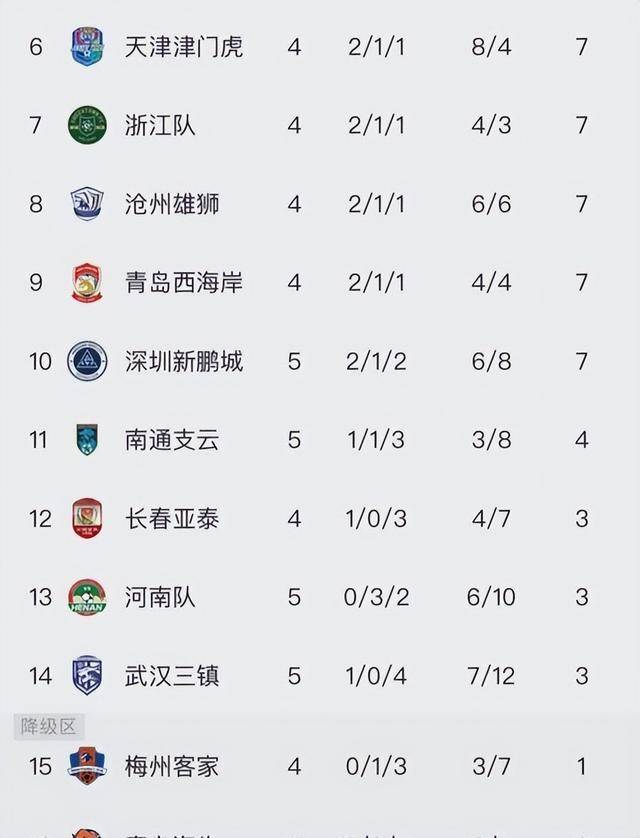Tap 青岛西海岸 points value 7

[x=582, y=283]
